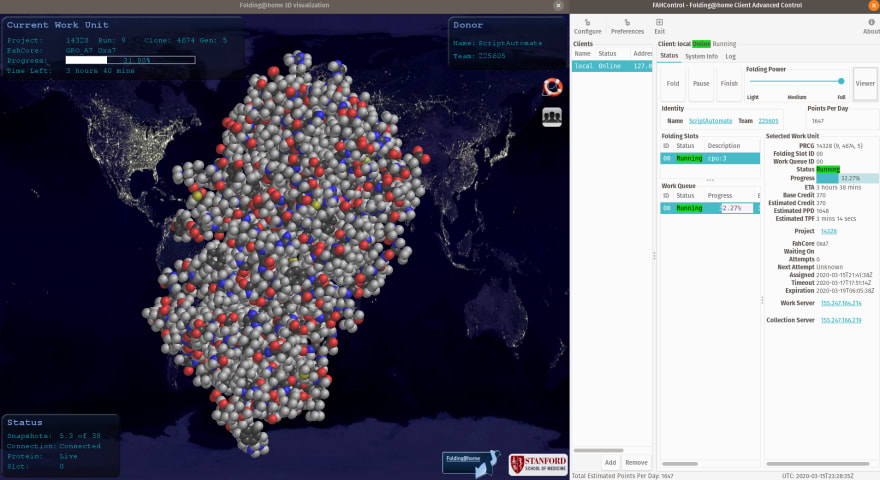Viewport: 880px width, 480px height.
Task: Open Preferences in FAHControl toolbar
Action: [x=627, y=27]
